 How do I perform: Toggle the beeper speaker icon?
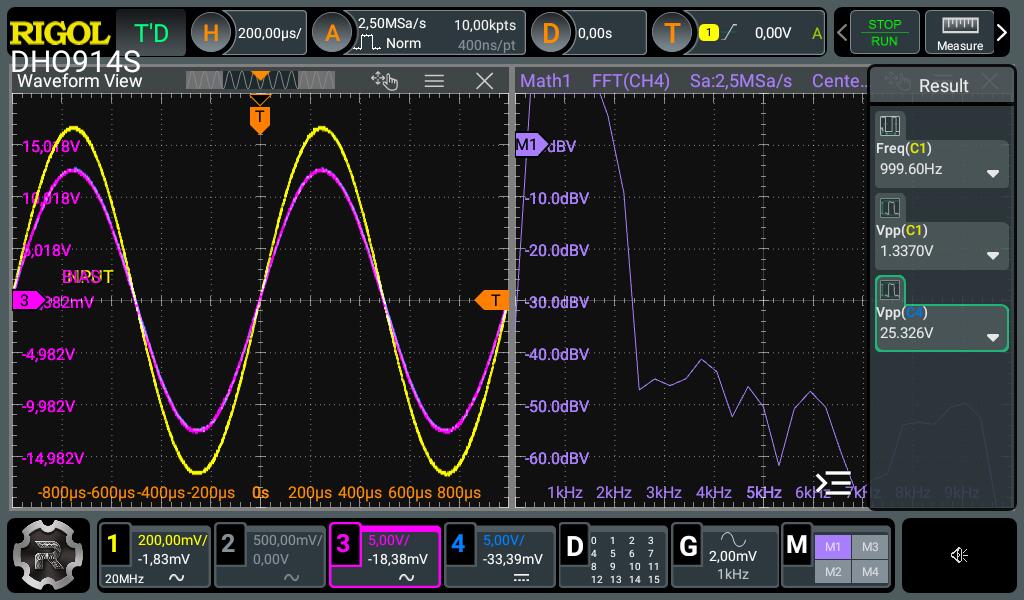(x=959, y=555)
